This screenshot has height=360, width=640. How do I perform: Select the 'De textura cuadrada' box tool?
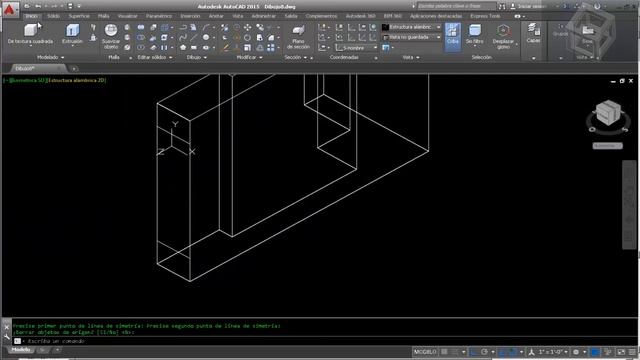30,34
